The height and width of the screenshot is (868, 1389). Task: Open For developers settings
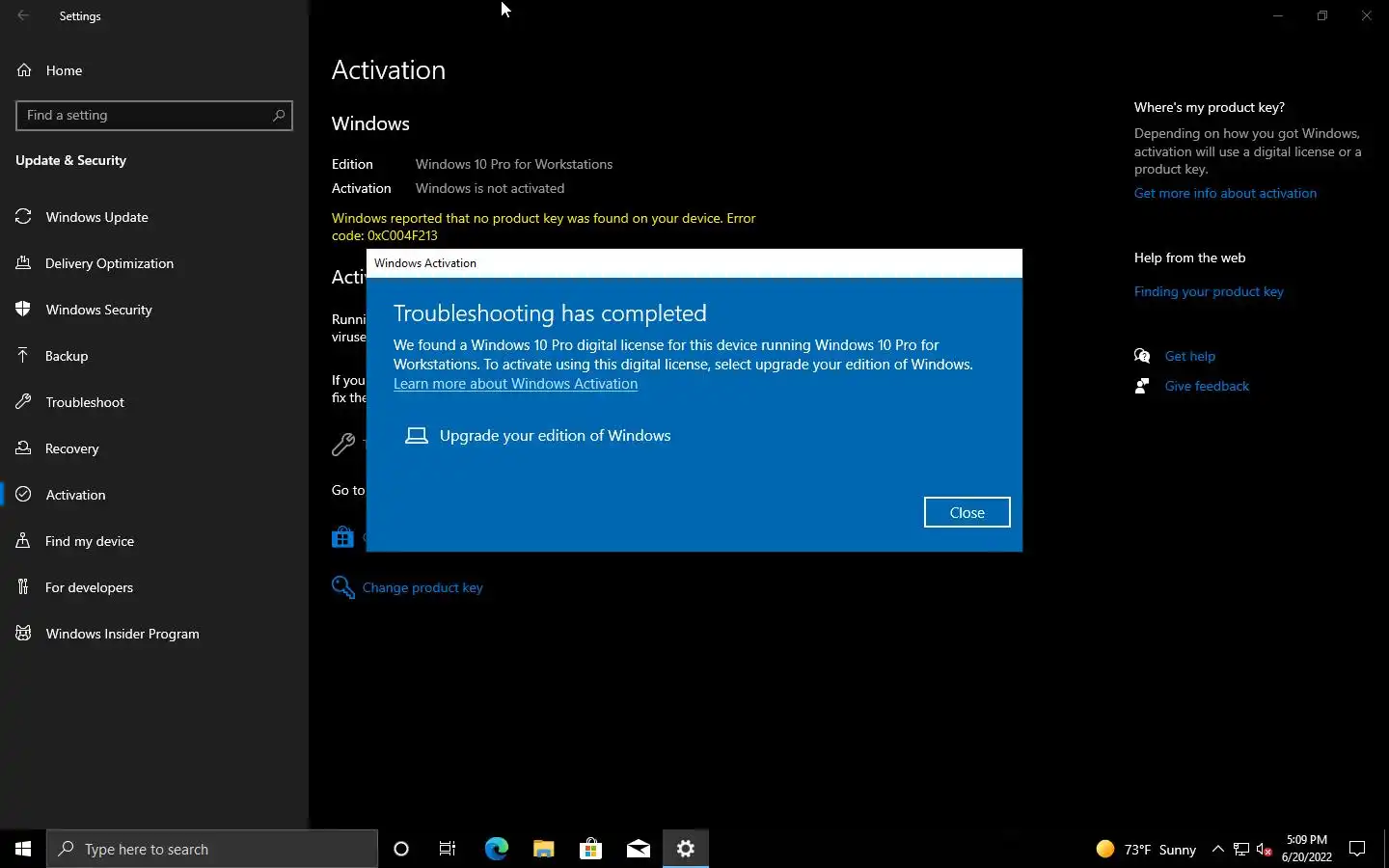pos(154,587)
